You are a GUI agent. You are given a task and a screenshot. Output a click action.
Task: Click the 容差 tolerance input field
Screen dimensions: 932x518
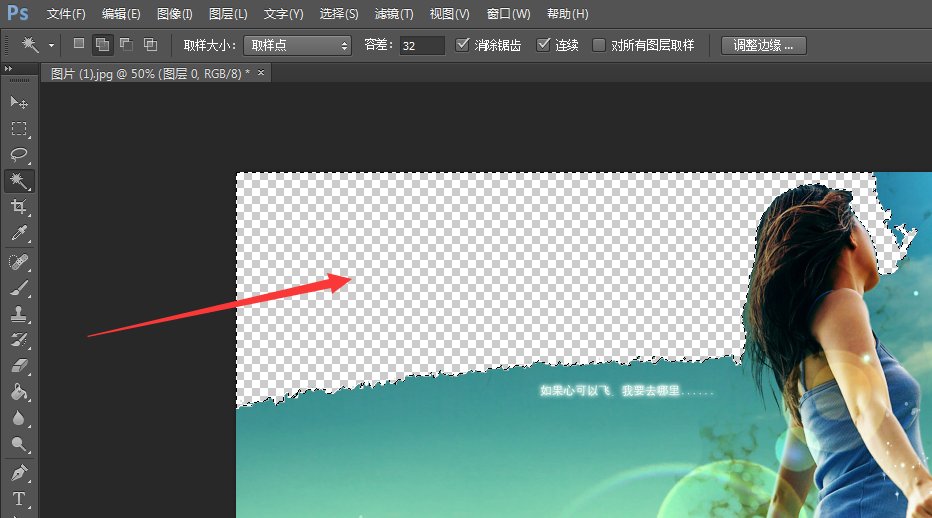click(x=422, y=45)
